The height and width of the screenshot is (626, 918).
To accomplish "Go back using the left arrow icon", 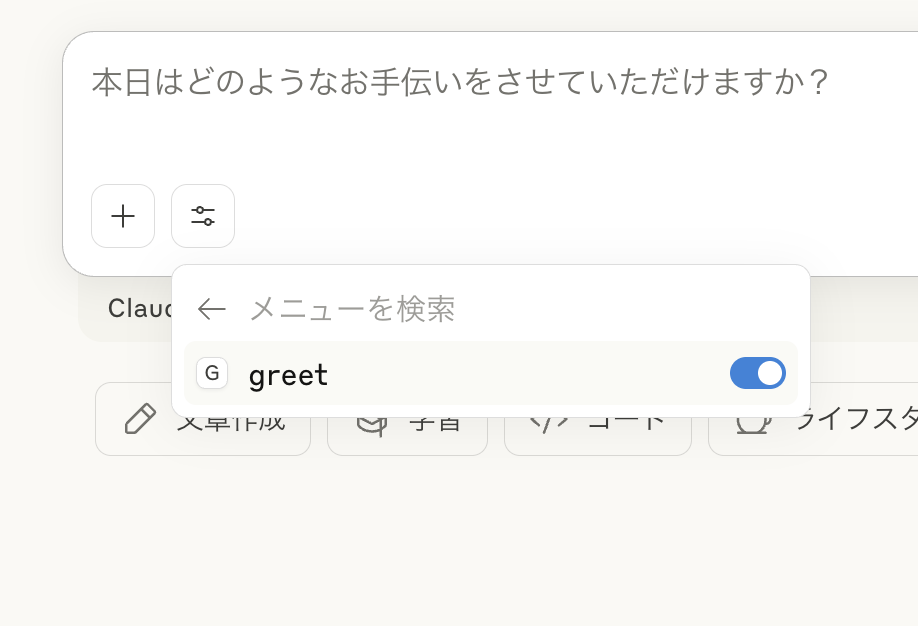I will [211, 309].
